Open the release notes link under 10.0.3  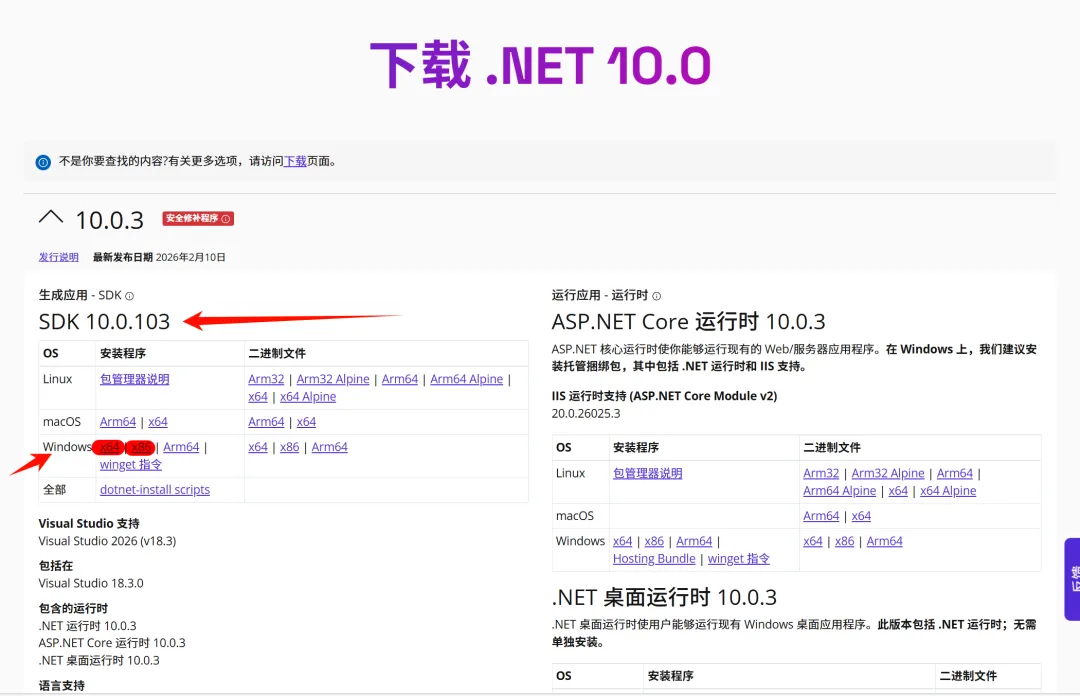59,257
